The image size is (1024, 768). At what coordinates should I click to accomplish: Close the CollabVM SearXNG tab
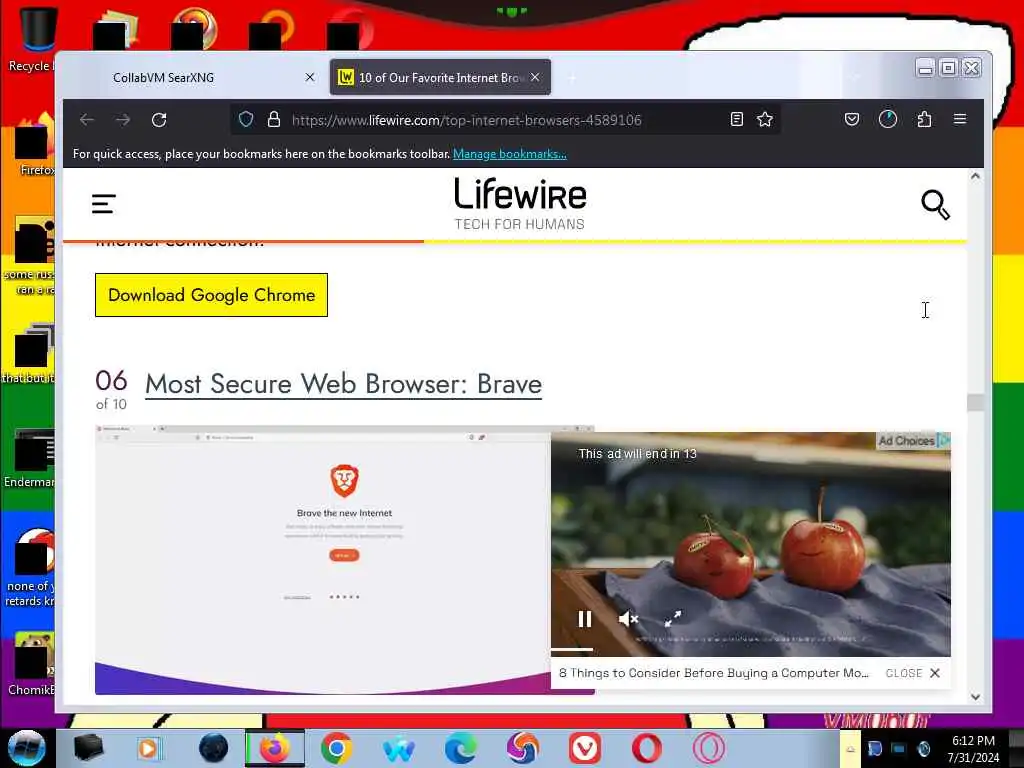[310, 78]
